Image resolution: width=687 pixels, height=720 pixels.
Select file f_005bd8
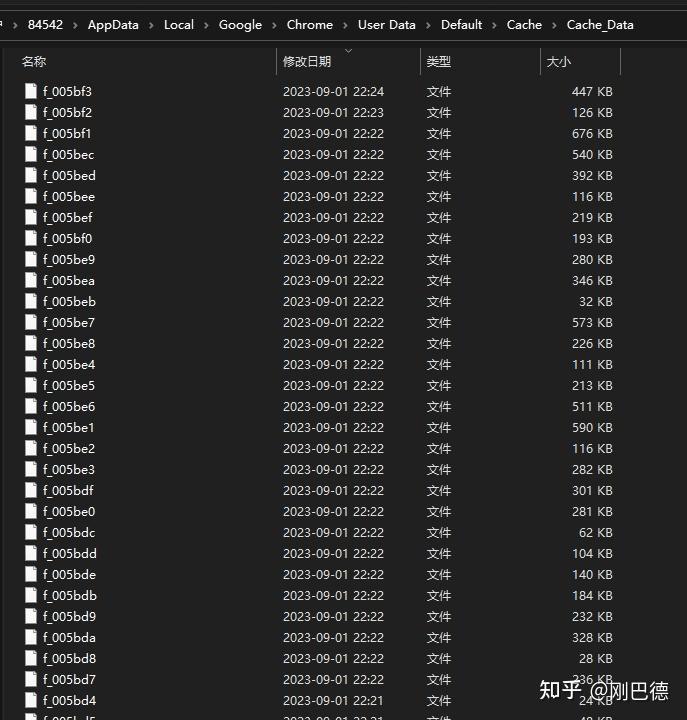(x=69, y=658)
